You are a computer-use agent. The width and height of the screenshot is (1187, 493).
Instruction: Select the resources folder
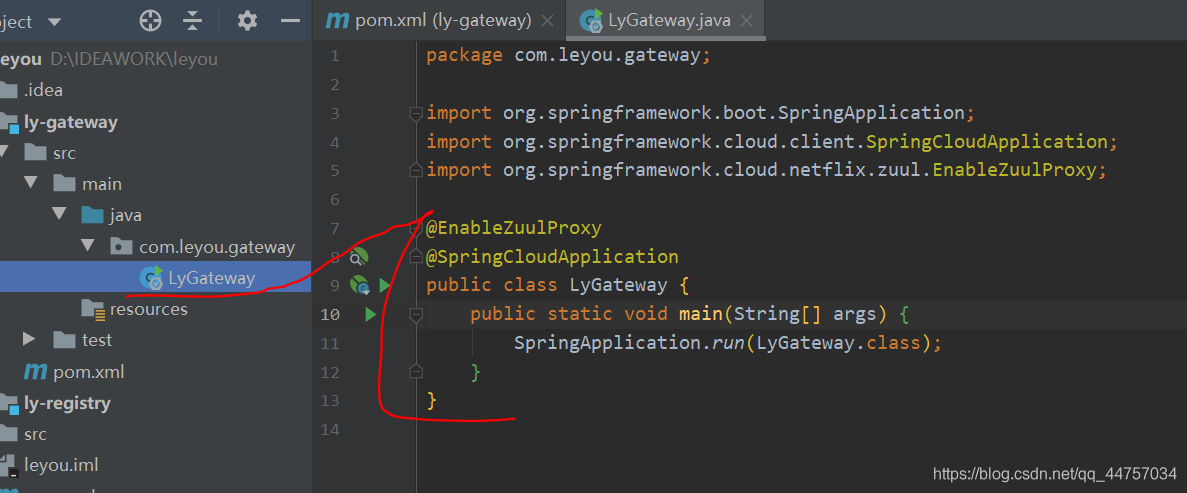148,309
